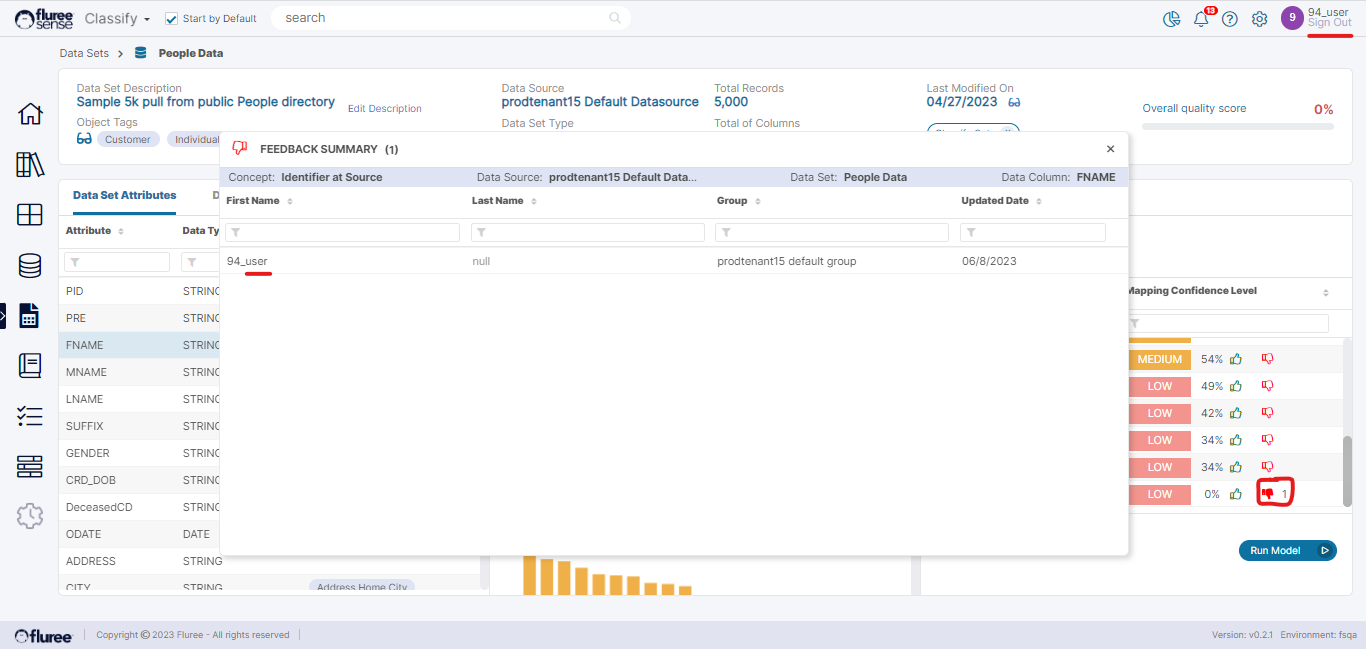The image size is (1366, 649).
Task: Open the Classify dropdown menu
Action: tap(117, 18)
